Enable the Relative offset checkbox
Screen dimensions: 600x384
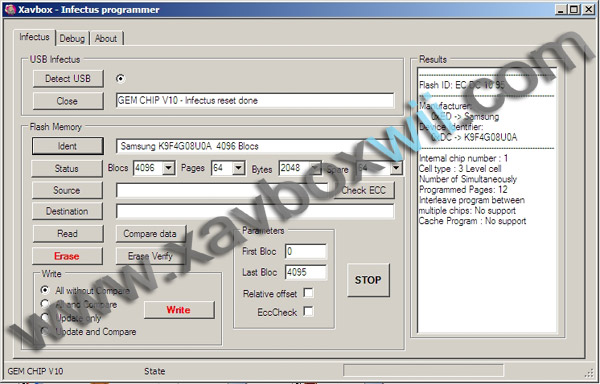[x=308, y=293]
